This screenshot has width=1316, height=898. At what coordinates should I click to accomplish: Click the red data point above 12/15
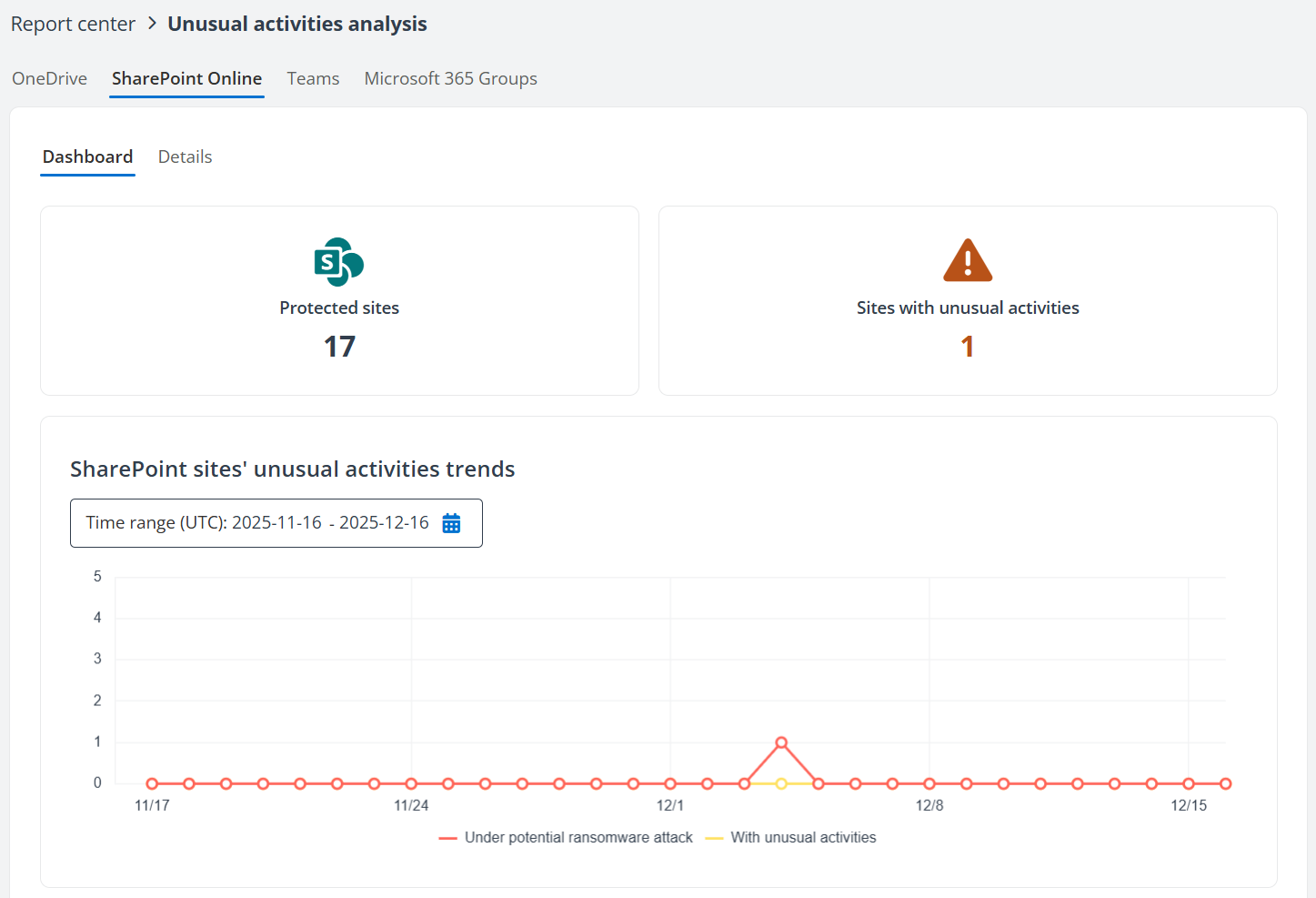click(1189, 783)
